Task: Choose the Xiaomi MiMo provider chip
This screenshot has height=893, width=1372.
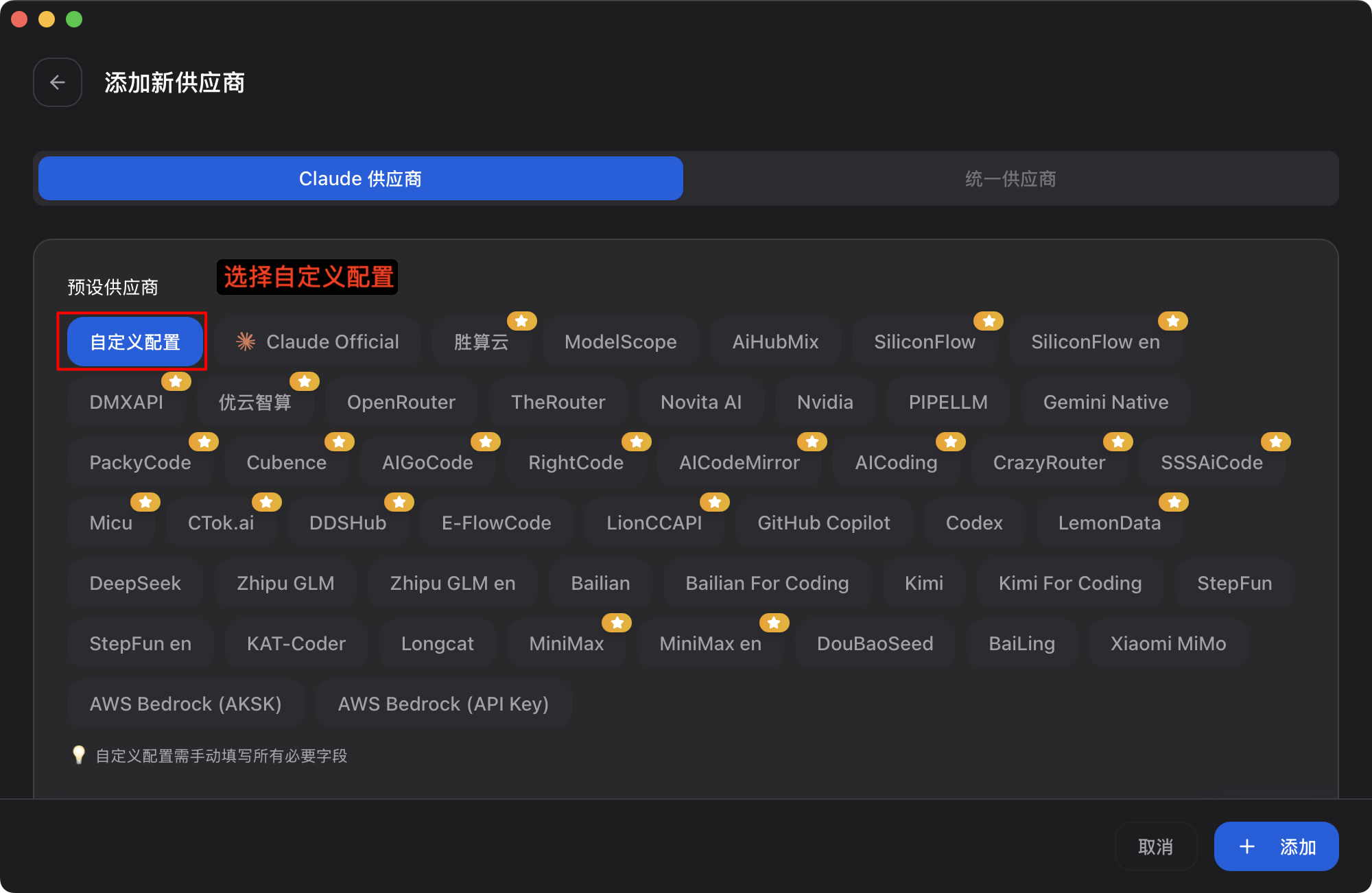Action: pyautogui.click(x=1168, y=643)
